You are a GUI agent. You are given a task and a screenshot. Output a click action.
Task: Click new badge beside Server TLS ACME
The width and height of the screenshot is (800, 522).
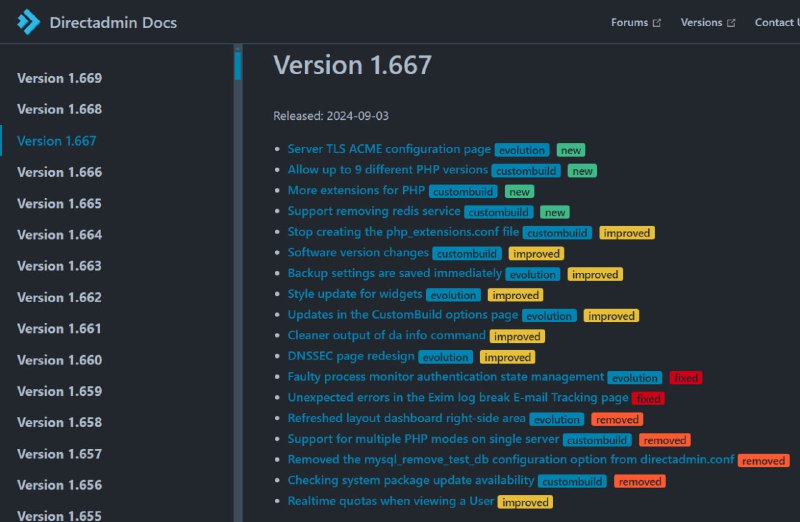pyautogui.click(x=571, y=150)
